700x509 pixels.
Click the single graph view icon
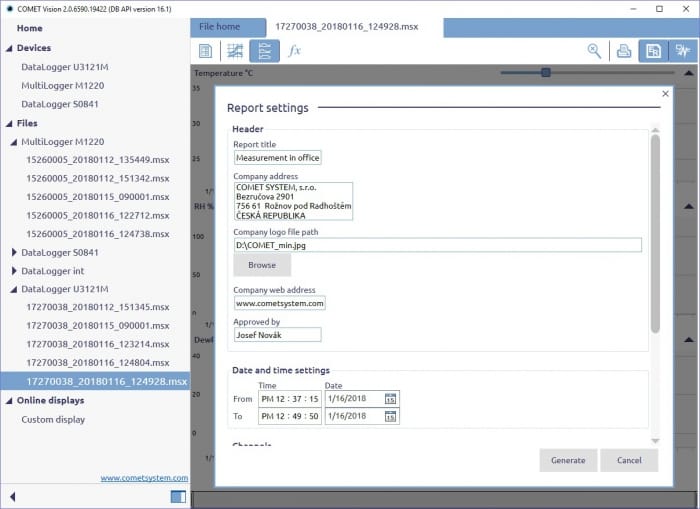pos(235,51)
